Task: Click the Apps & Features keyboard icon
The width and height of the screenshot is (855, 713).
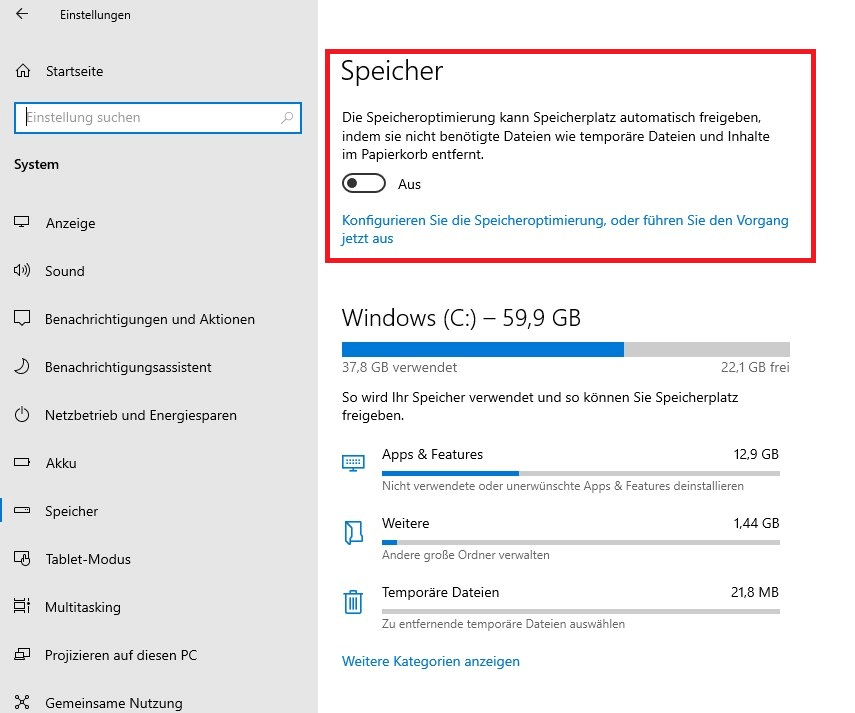Action: [353, 463]
